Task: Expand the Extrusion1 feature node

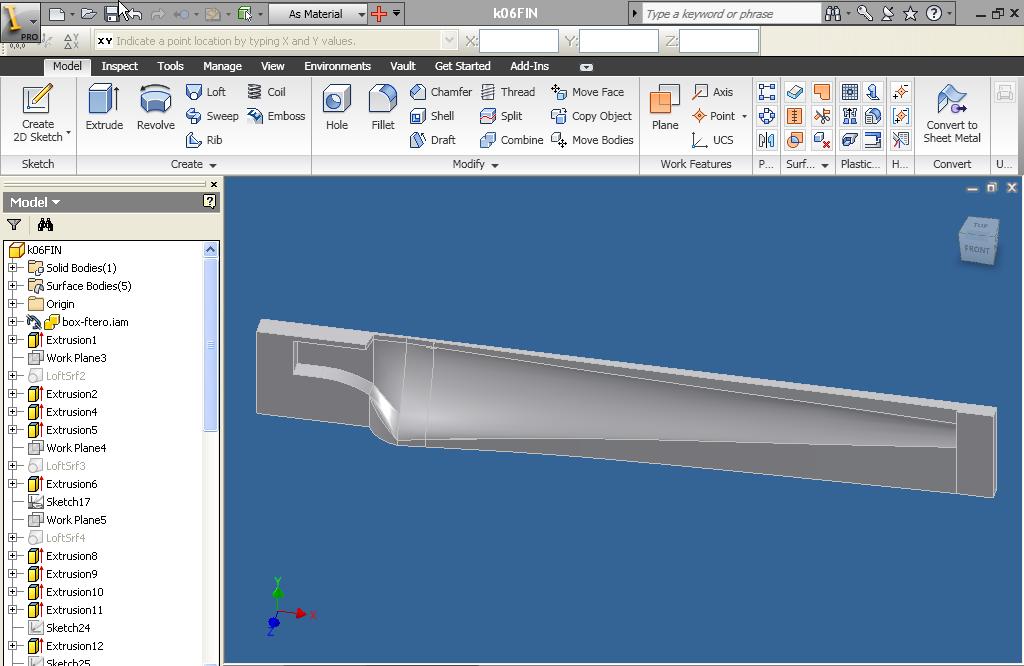Action: tap(12, 340)
